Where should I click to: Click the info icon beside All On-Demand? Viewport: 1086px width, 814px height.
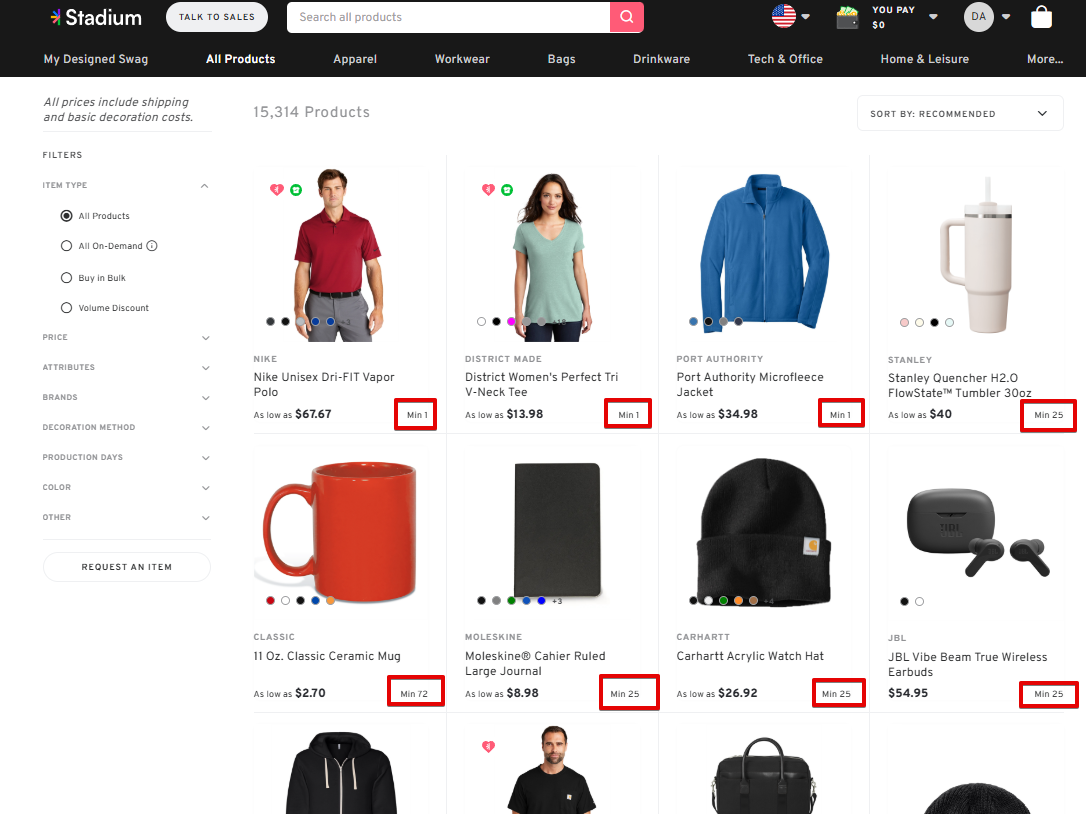(x=152, y=246)
